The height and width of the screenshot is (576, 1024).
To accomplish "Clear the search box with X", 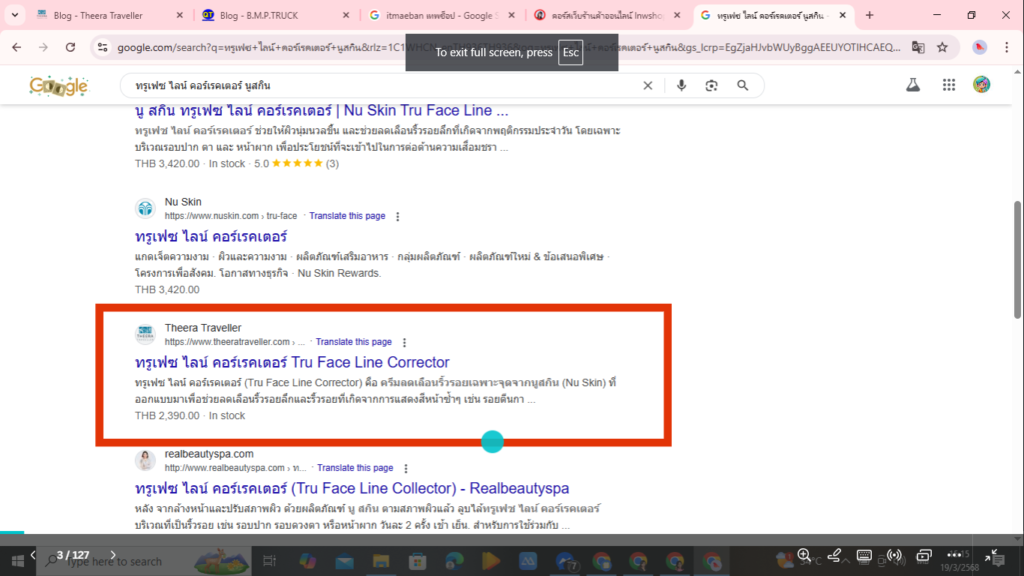I will pyautogui.click(x=648, y=86).
